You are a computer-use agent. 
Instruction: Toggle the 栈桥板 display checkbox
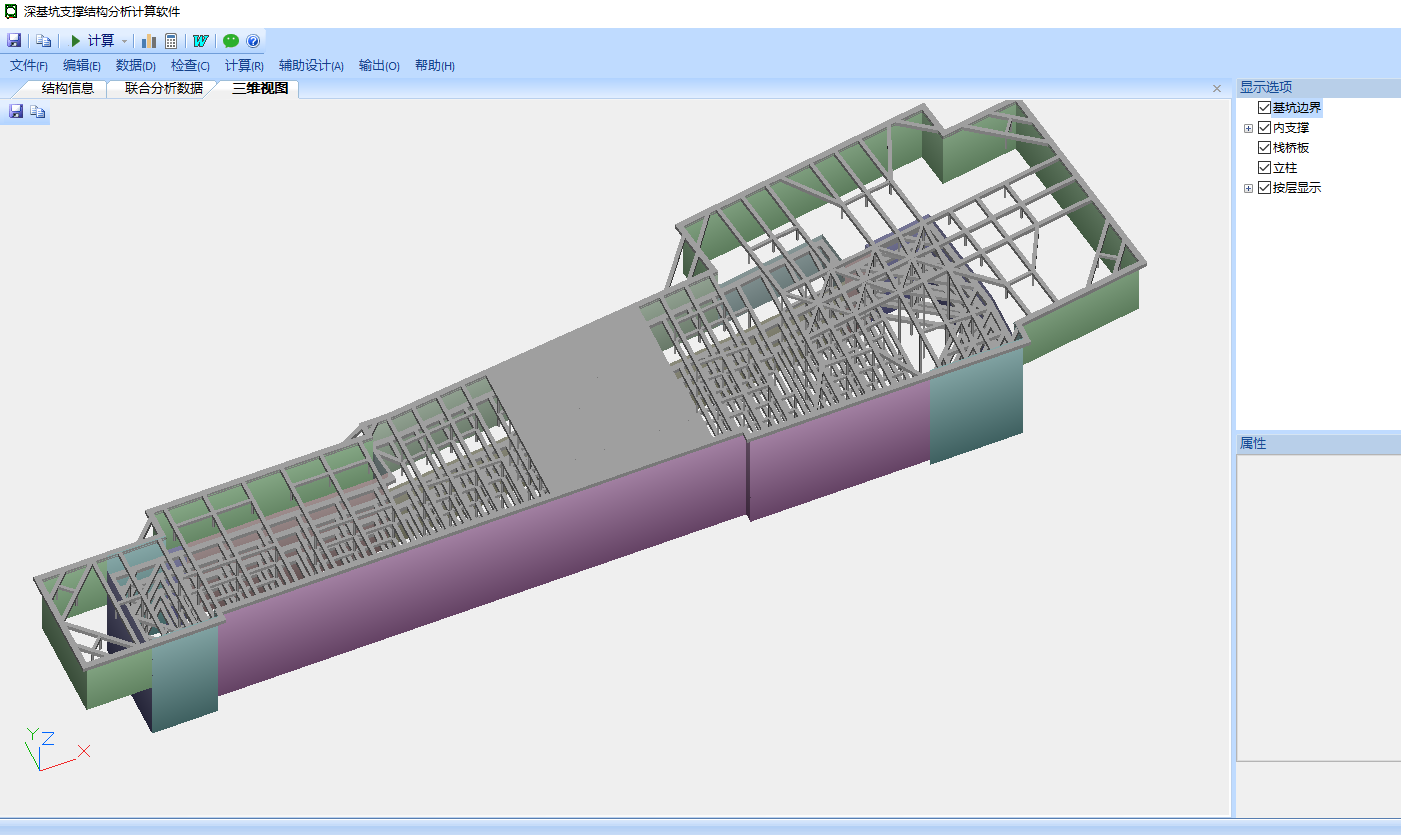pyautogui.click(x=1265, y=148)
